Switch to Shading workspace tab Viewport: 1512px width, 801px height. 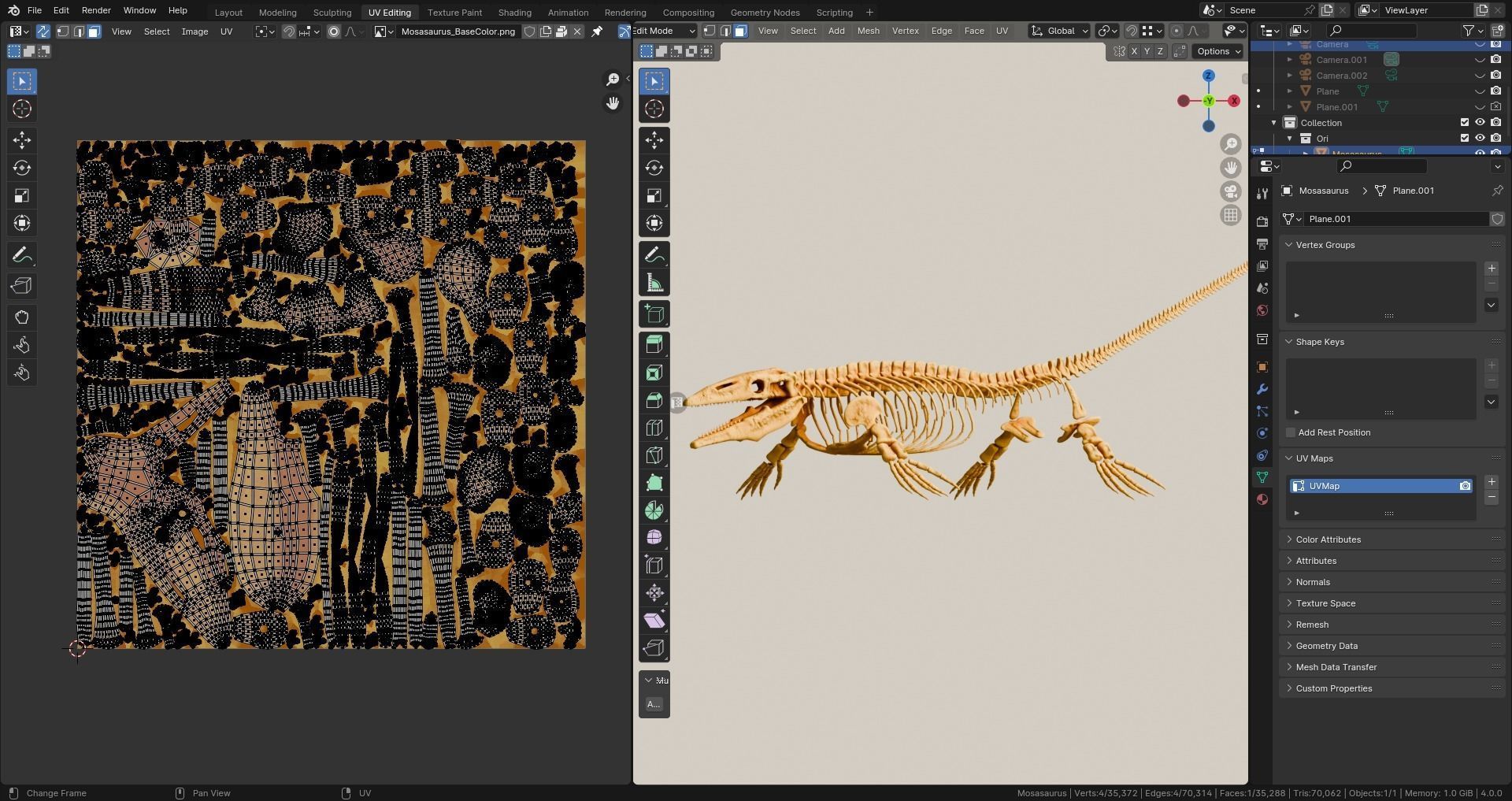click(514, 13)
